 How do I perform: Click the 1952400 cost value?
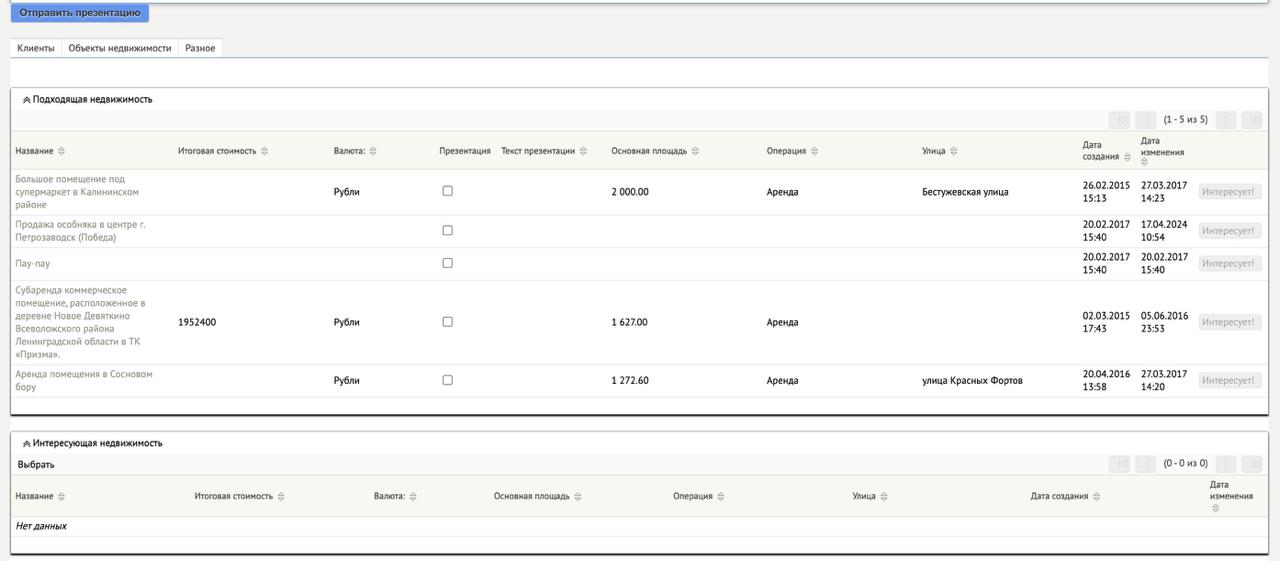point(197,322)
